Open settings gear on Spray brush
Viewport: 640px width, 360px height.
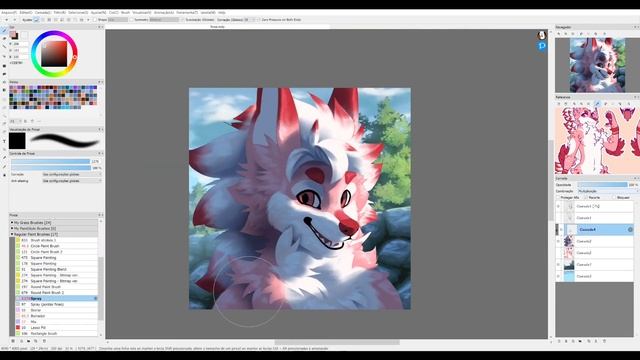[96, 298]
